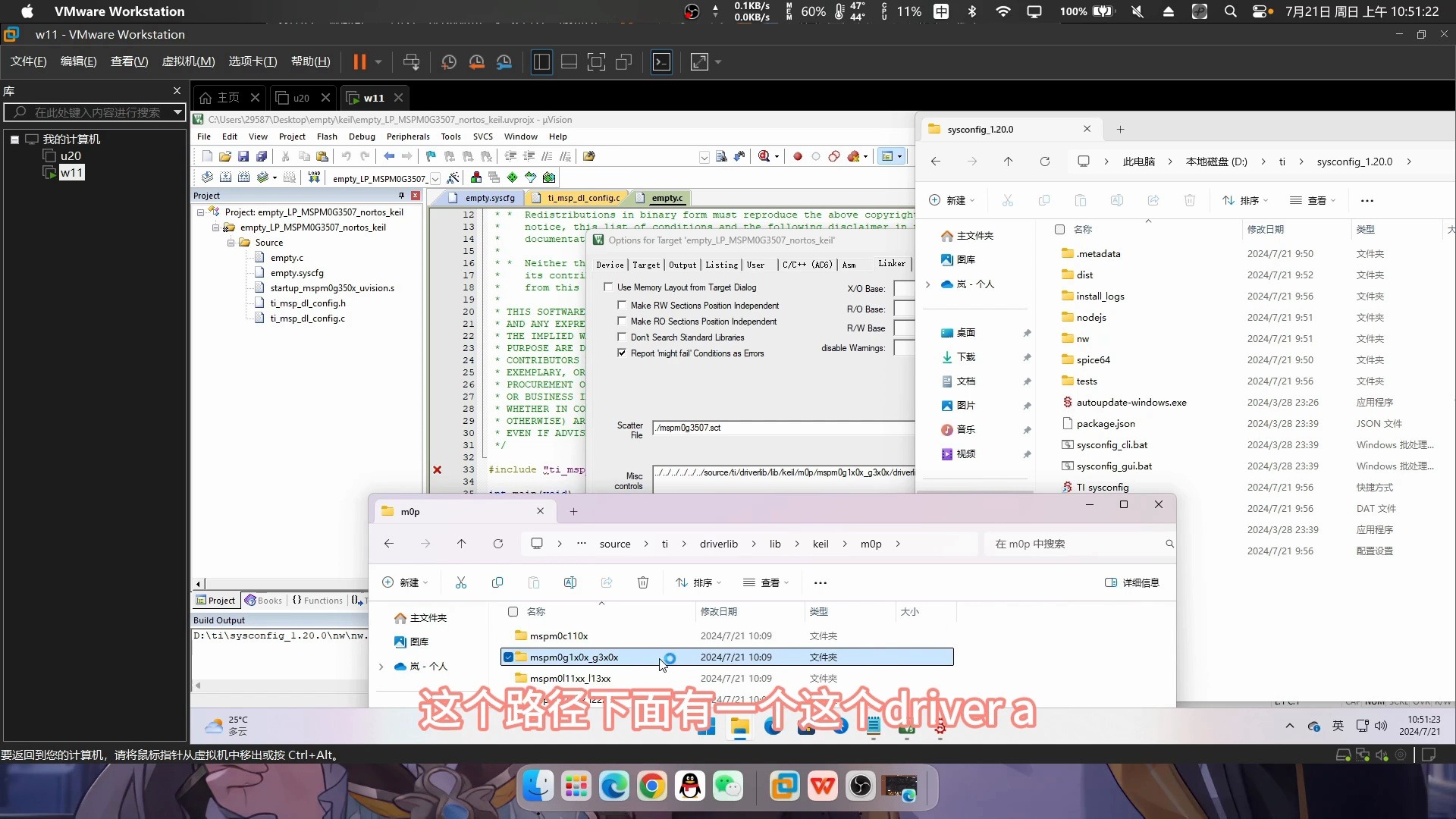The height and width of the screenshot is (819, 1456).
Task: Go up one level in sysconfig Explorer
Action: (1008, 162)
